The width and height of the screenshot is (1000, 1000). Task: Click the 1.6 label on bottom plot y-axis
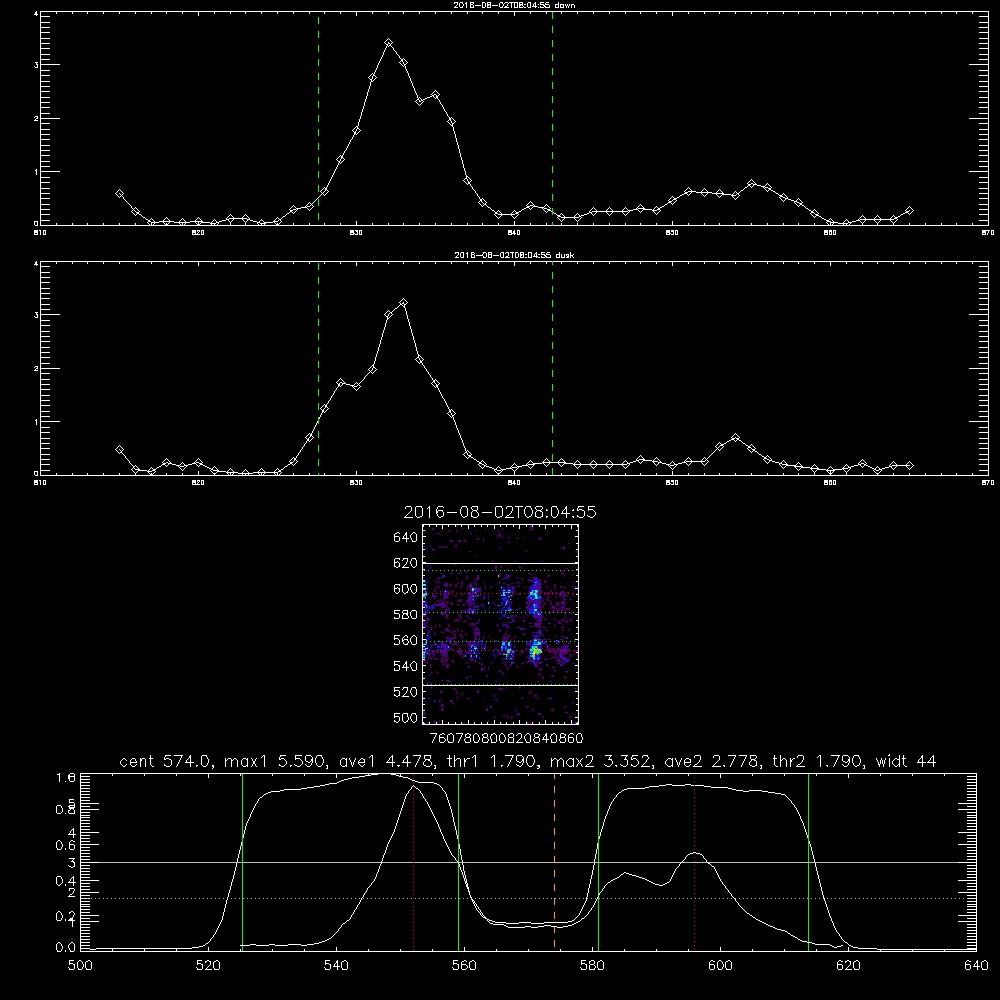pos(66,777)
